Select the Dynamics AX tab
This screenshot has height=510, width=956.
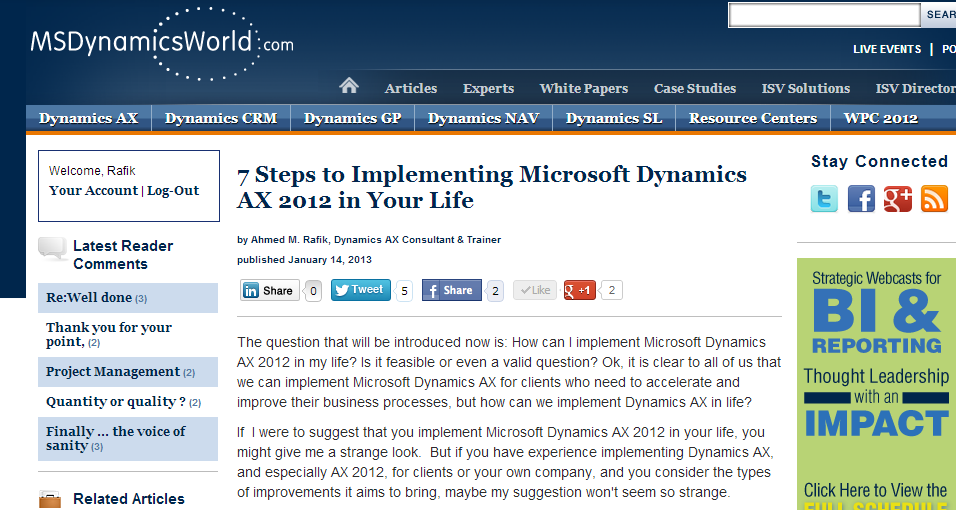pos(88,118)
